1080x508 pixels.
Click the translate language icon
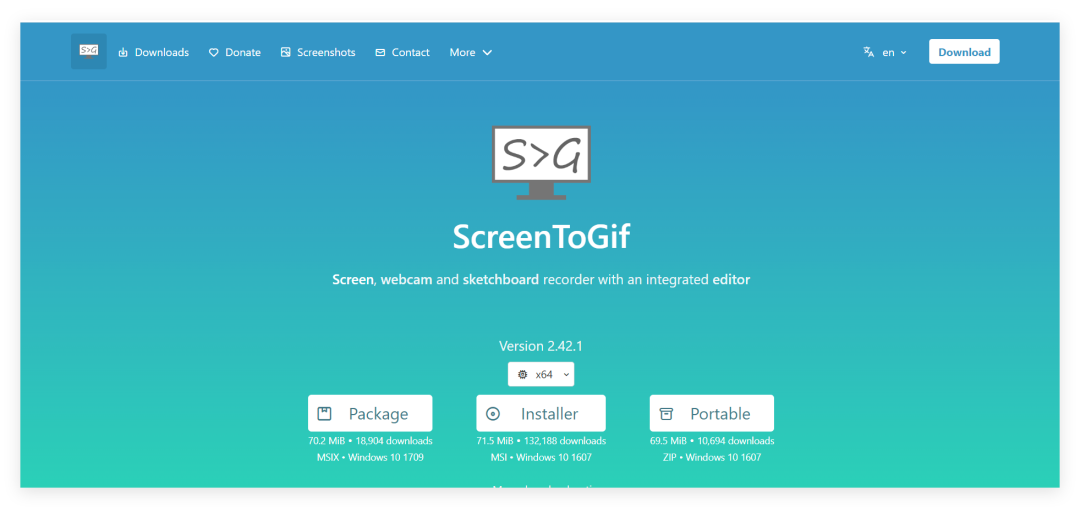[x=869, y=52]
